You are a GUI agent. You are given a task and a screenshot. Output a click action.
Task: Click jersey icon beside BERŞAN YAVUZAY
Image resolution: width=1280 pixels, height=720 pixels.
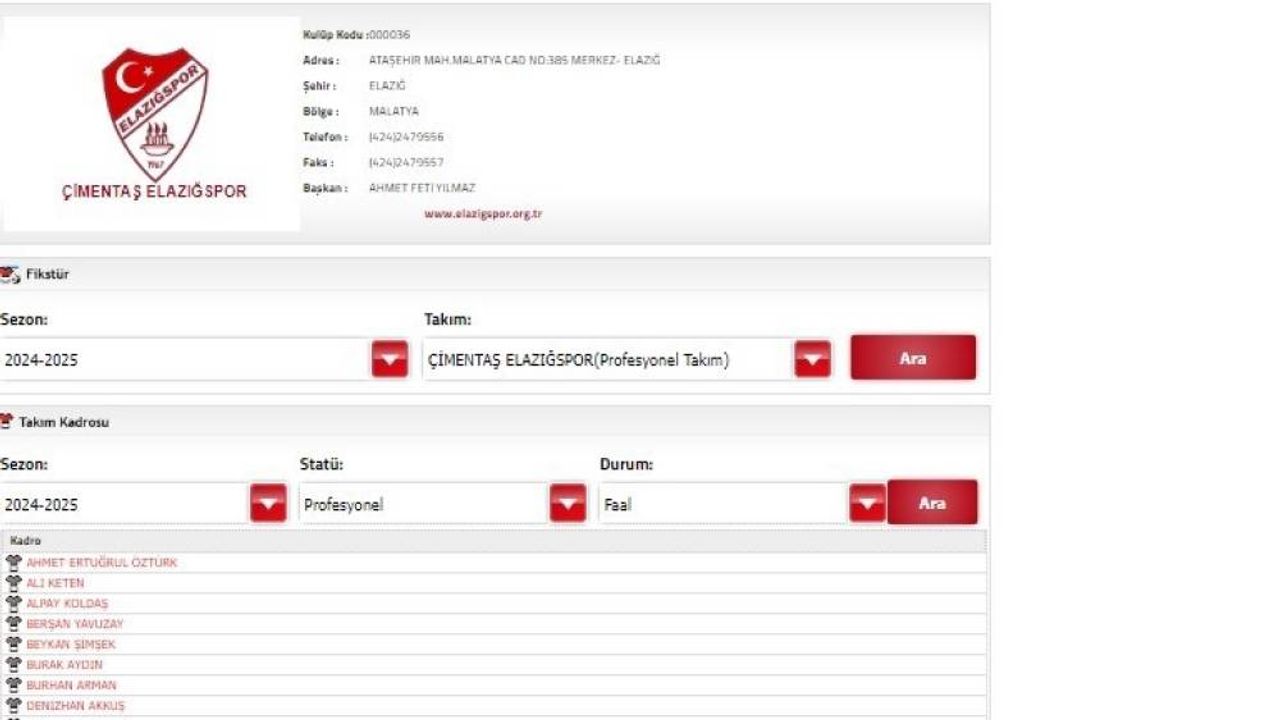click(x=14, y=624)
